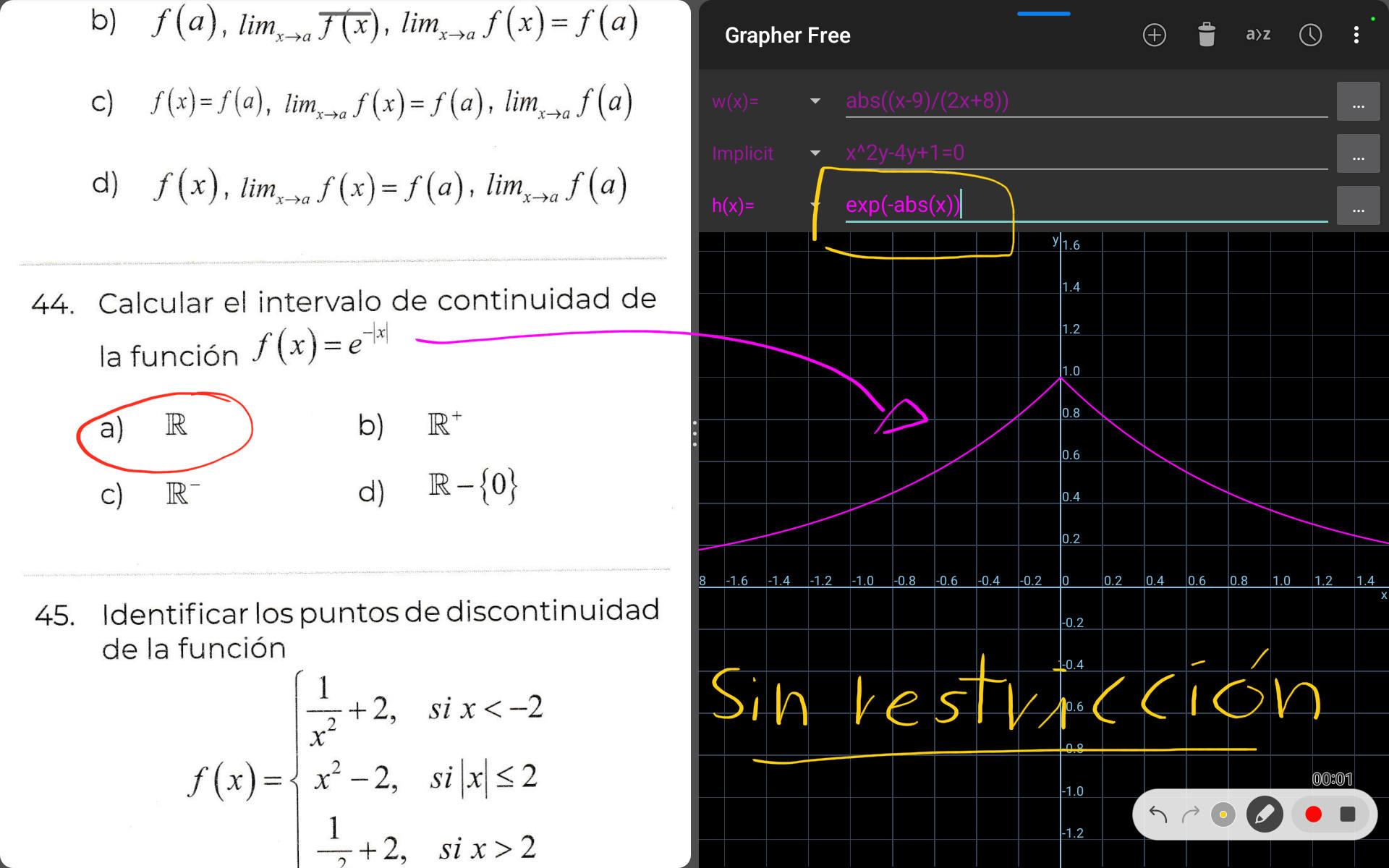Viewport: 1389px width, 868px height.
Task: Click the '...' options button beside h(x)
Action: tap(1359, 205)
